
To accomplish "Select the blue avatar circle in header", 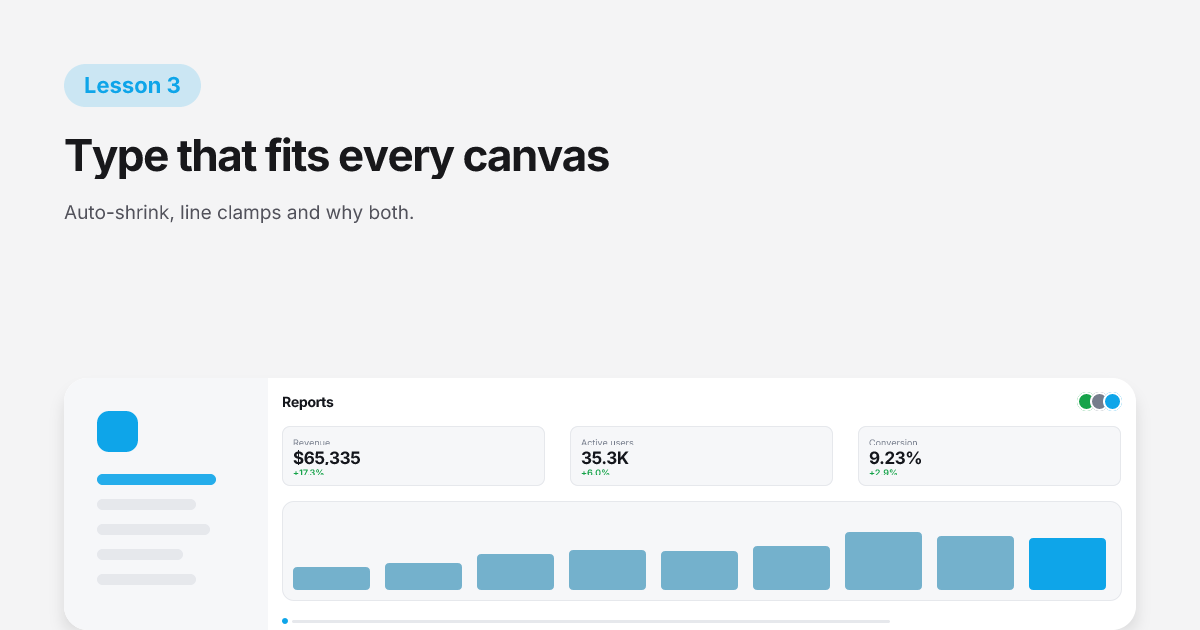I will tap(1112, 401).
